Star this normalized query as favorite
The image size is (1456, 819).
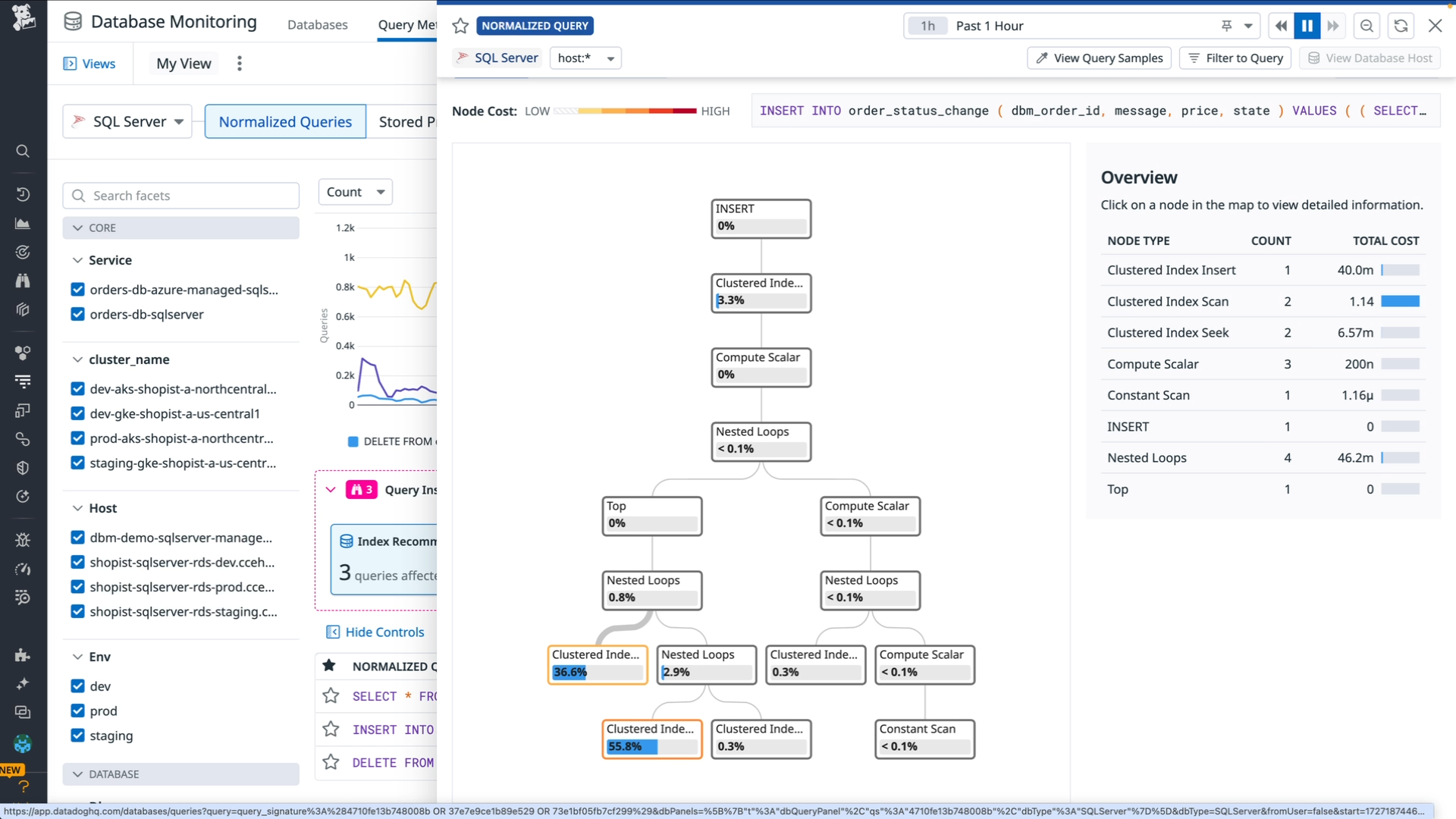(460, 26)
